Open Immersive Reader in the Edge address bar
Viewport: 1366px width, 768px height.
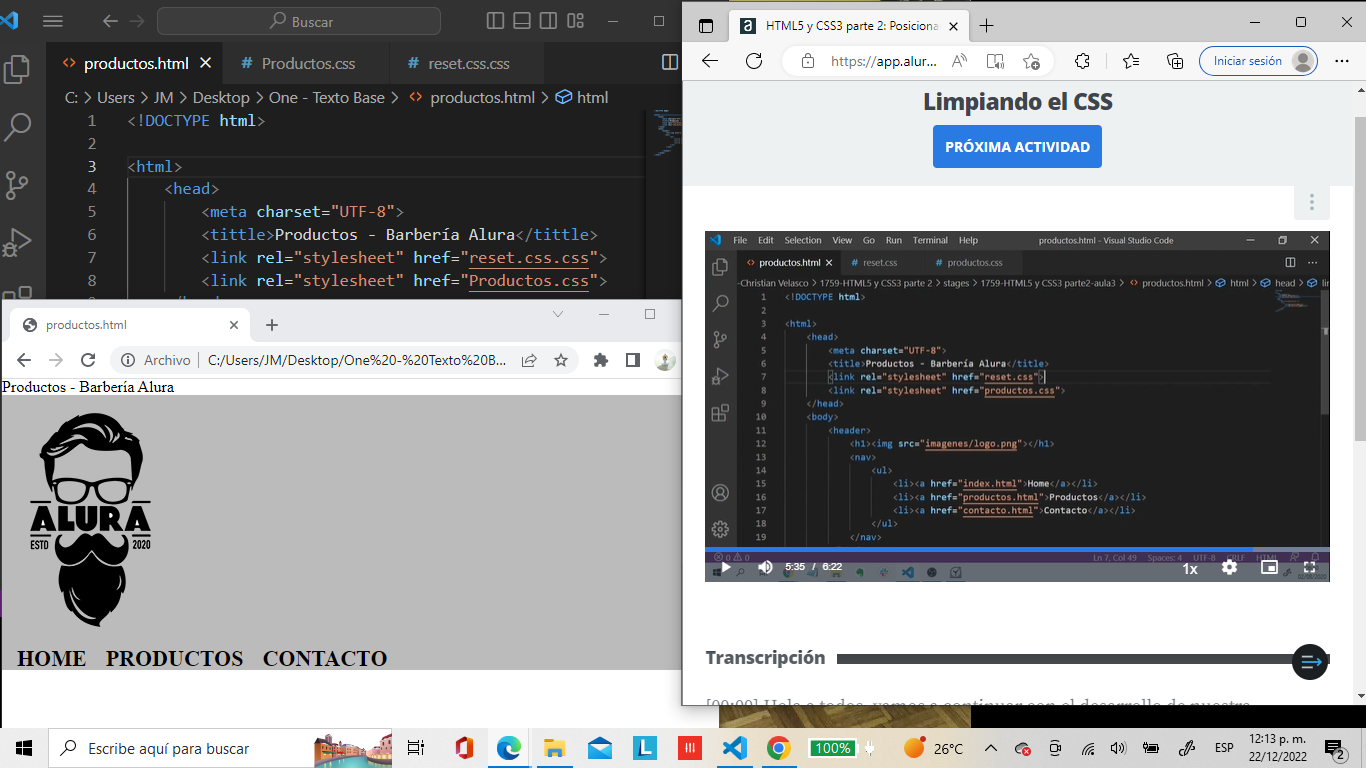pyautogui.click(x=995, y=61)
